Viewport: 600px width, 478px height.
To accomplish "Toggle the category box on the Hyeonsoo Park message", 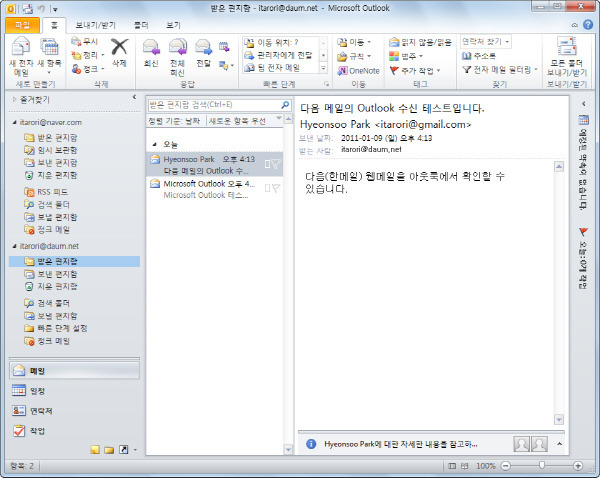I will 267,164.
